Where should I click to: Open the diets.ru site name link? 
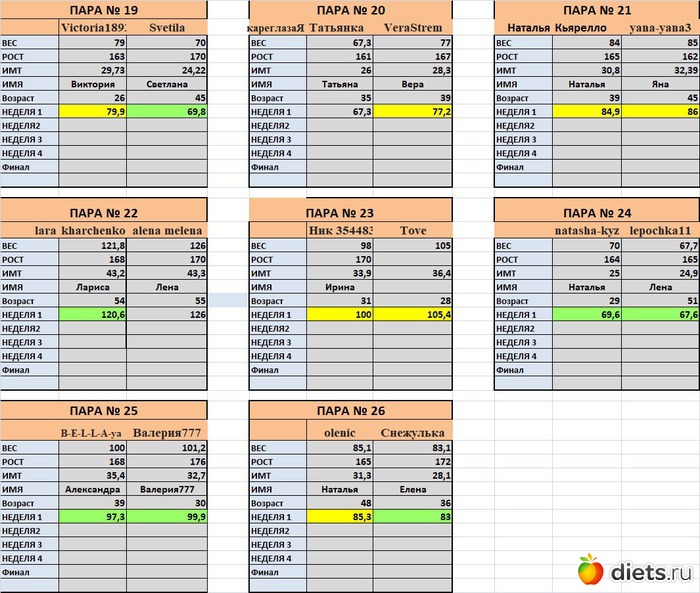(650, 571)
